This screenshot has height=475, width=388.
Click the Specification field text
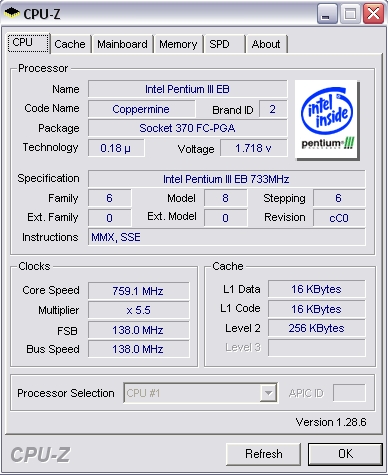tap(227, 179)
